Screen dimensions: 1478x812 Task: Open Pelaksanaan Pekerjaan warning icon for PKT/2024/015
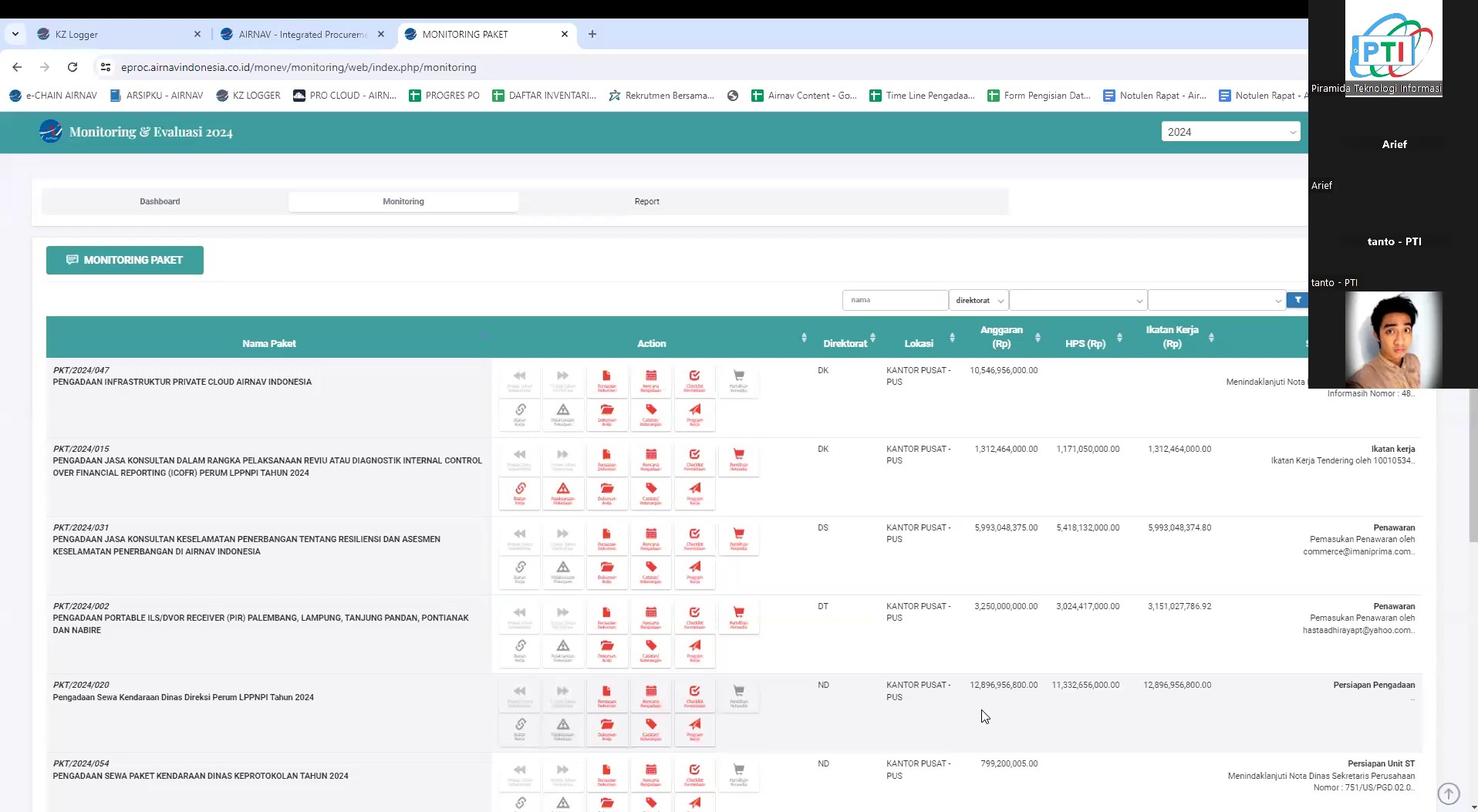[563, 492]
